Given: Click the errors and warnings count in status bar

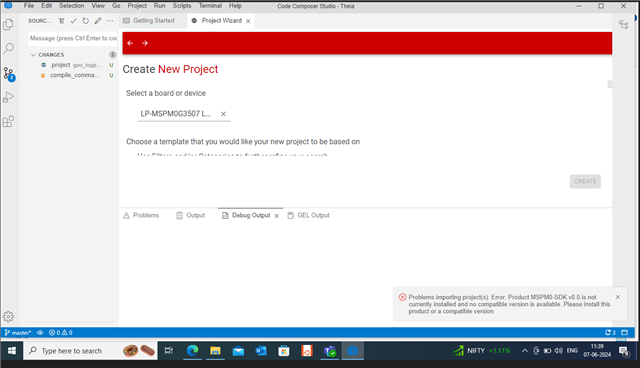Looking at the screenshot, I should click(61, 333).
